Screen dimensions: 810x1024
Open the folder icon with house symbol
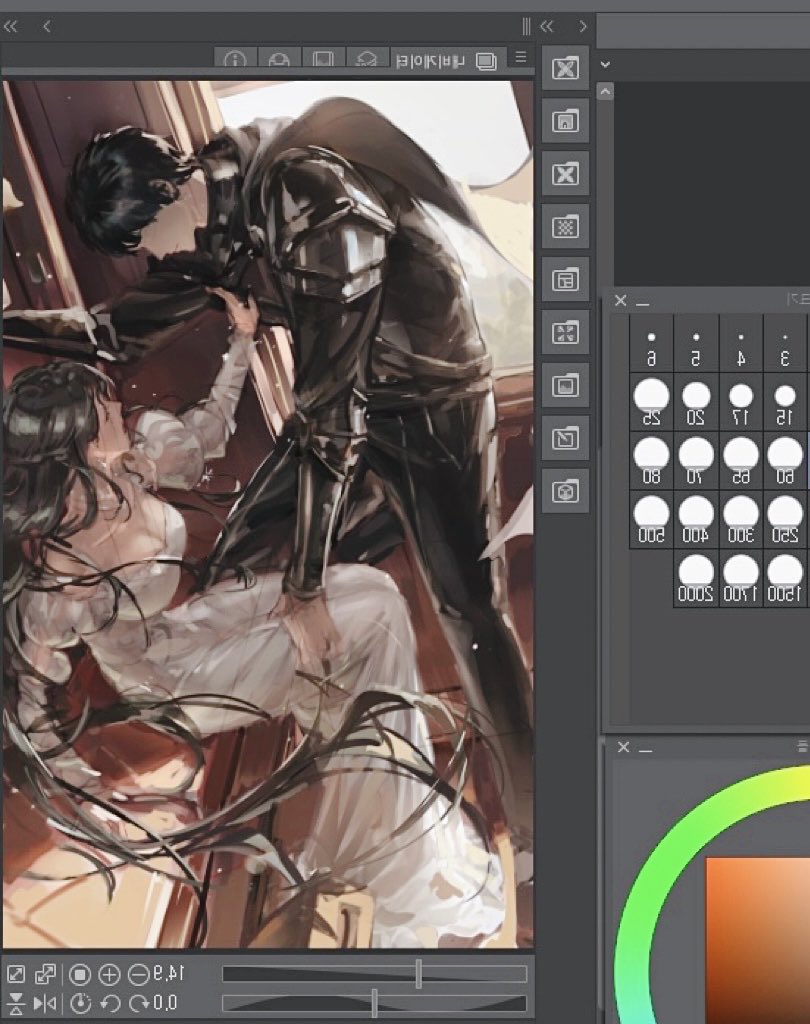565,121
